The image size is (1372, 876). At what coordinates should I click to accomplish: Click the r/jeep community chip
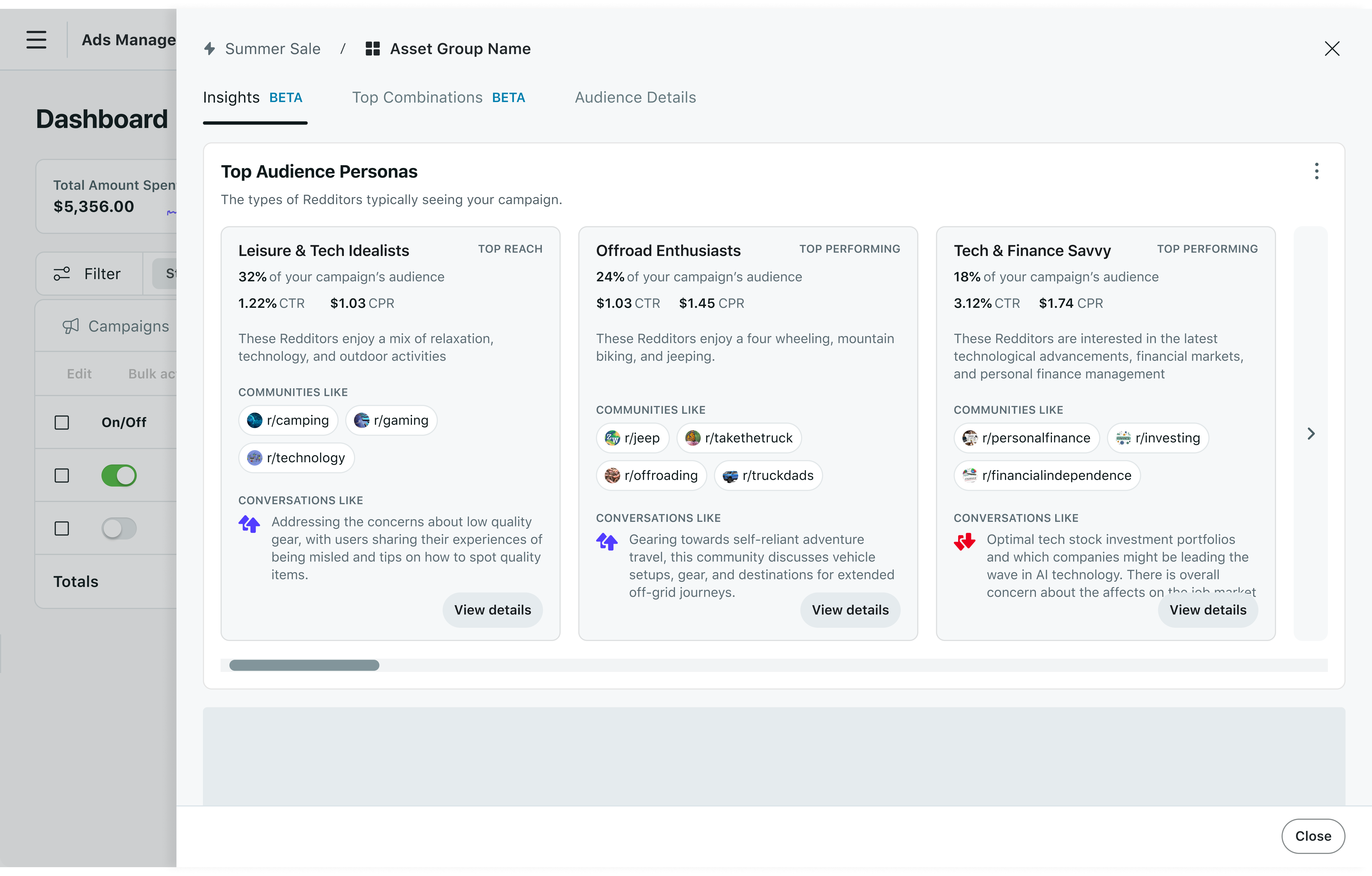(x=633, y=438)
